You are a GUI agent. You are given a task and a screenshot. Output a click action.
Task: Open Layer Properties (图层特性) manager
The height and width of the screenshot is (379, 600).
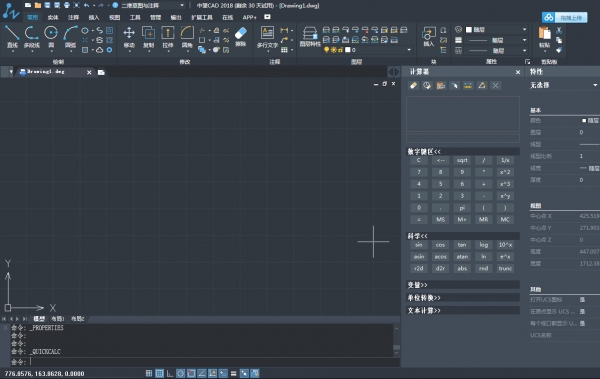pos(310,37)
